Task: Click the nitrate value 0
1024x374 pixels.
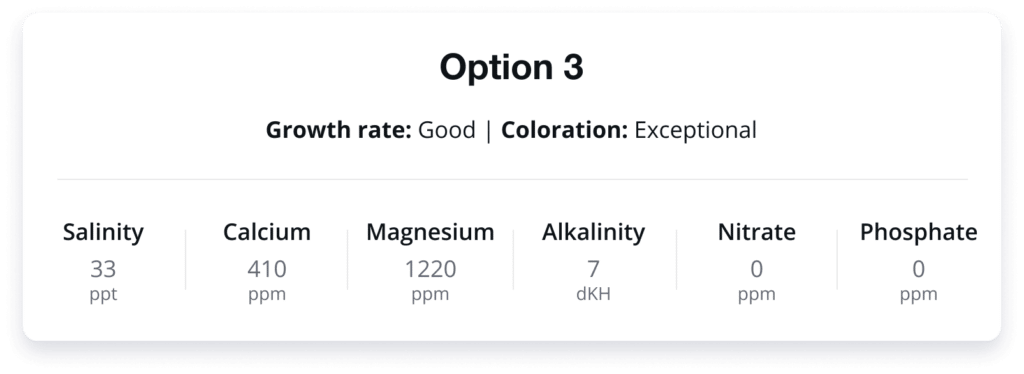Action: point(756,269)
